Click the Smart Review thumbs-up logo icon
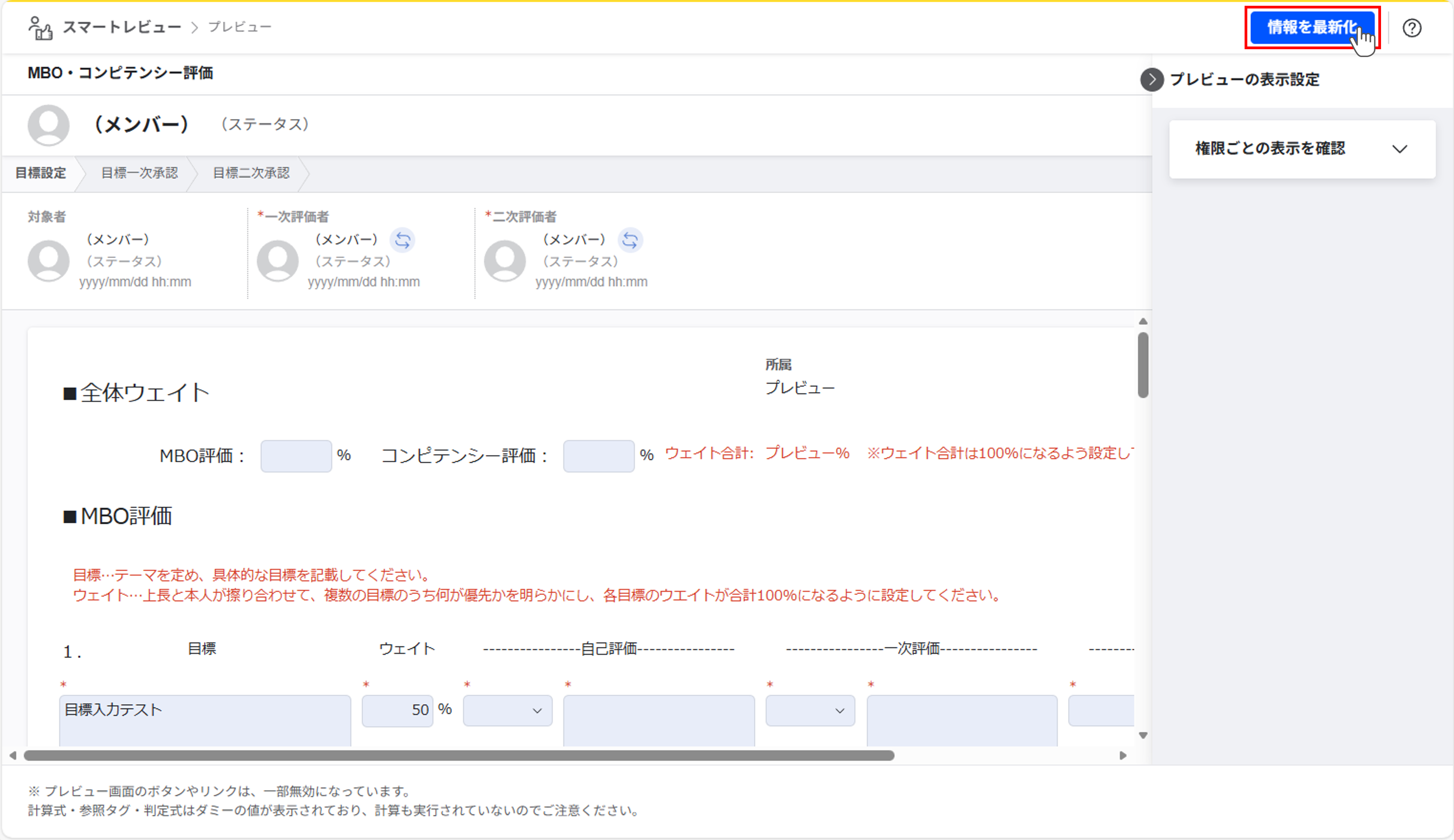This screenshot has width=1454, height=840. 40,28
